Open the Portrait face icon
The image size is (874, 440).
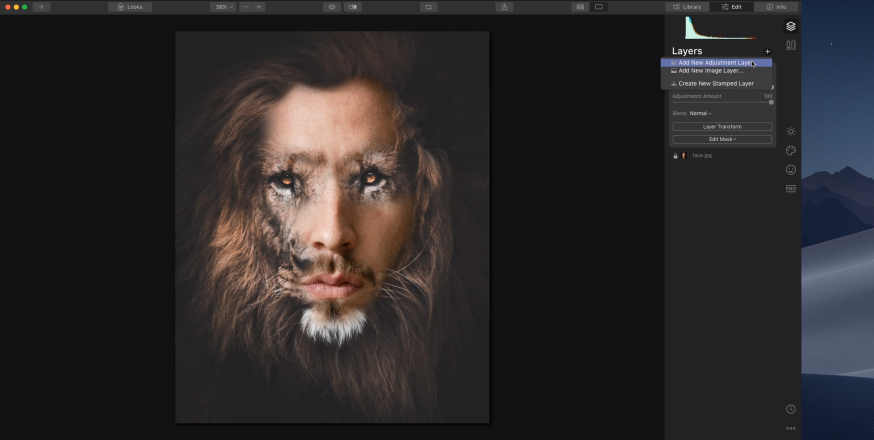(790, 170)
